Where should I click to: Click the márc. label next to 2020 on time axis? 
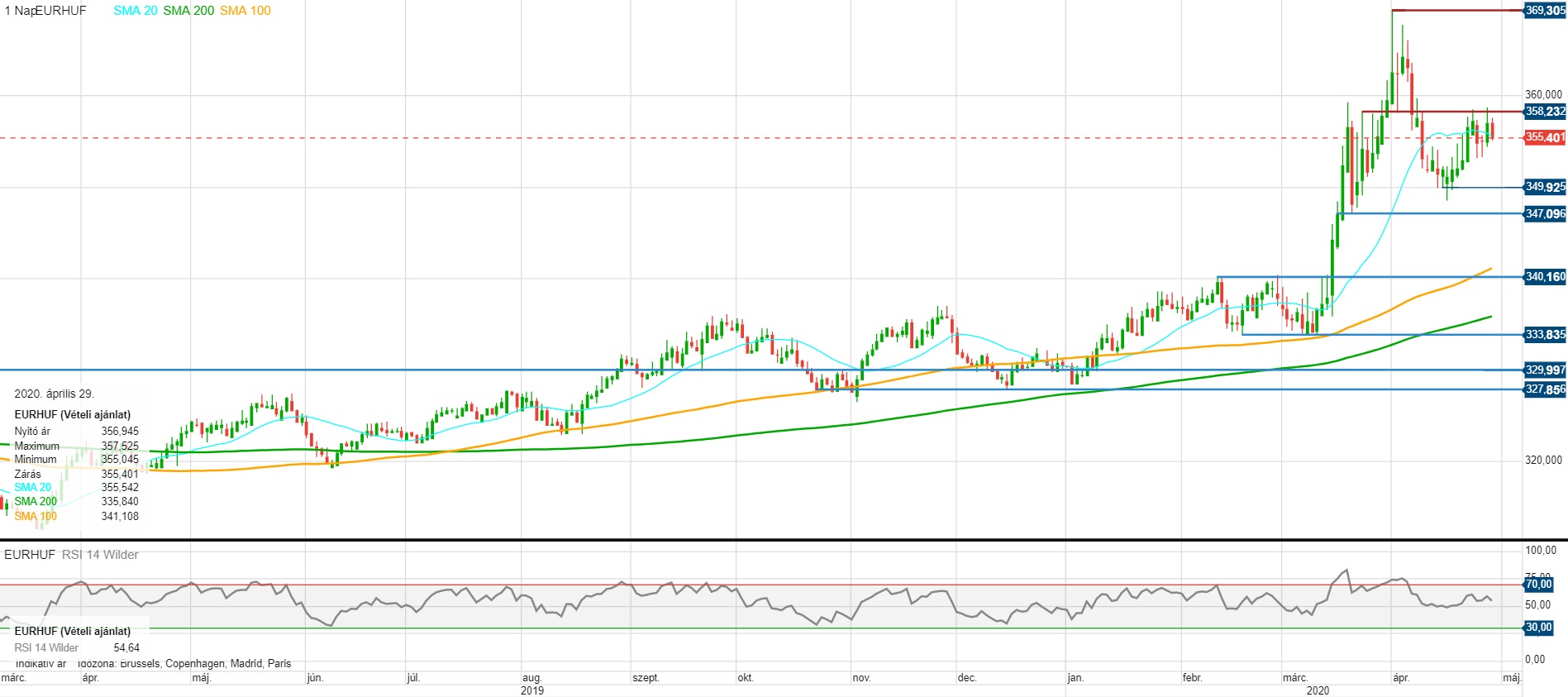pyautogui.click(x=1294, y=678)
